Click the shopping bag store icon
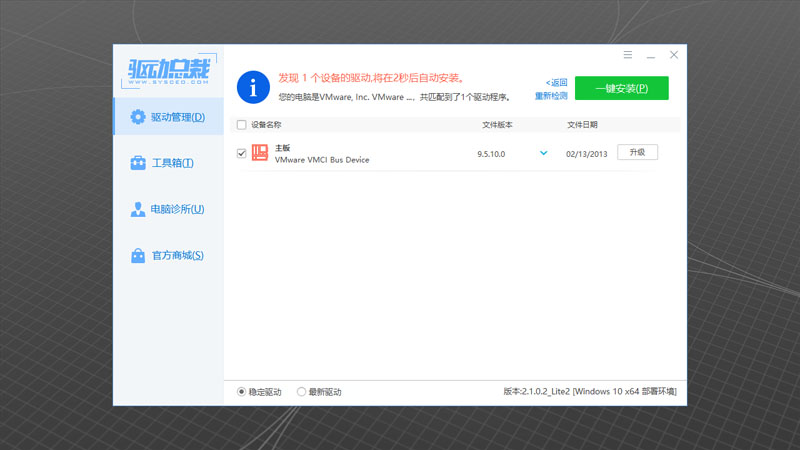This screenshot has height=450, width=800. coord(138,255)
